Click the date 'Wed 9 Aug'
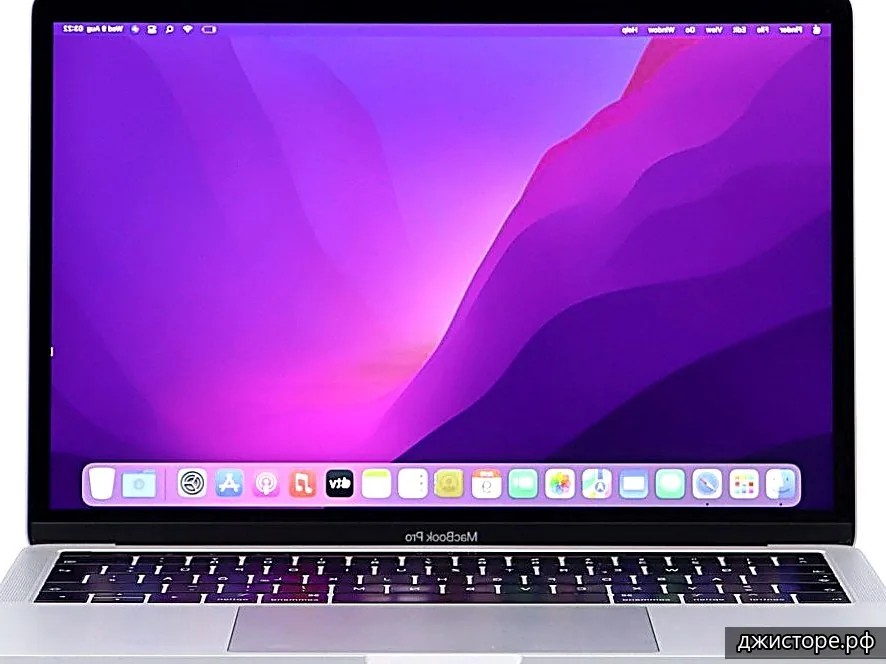 pos(105,29)
